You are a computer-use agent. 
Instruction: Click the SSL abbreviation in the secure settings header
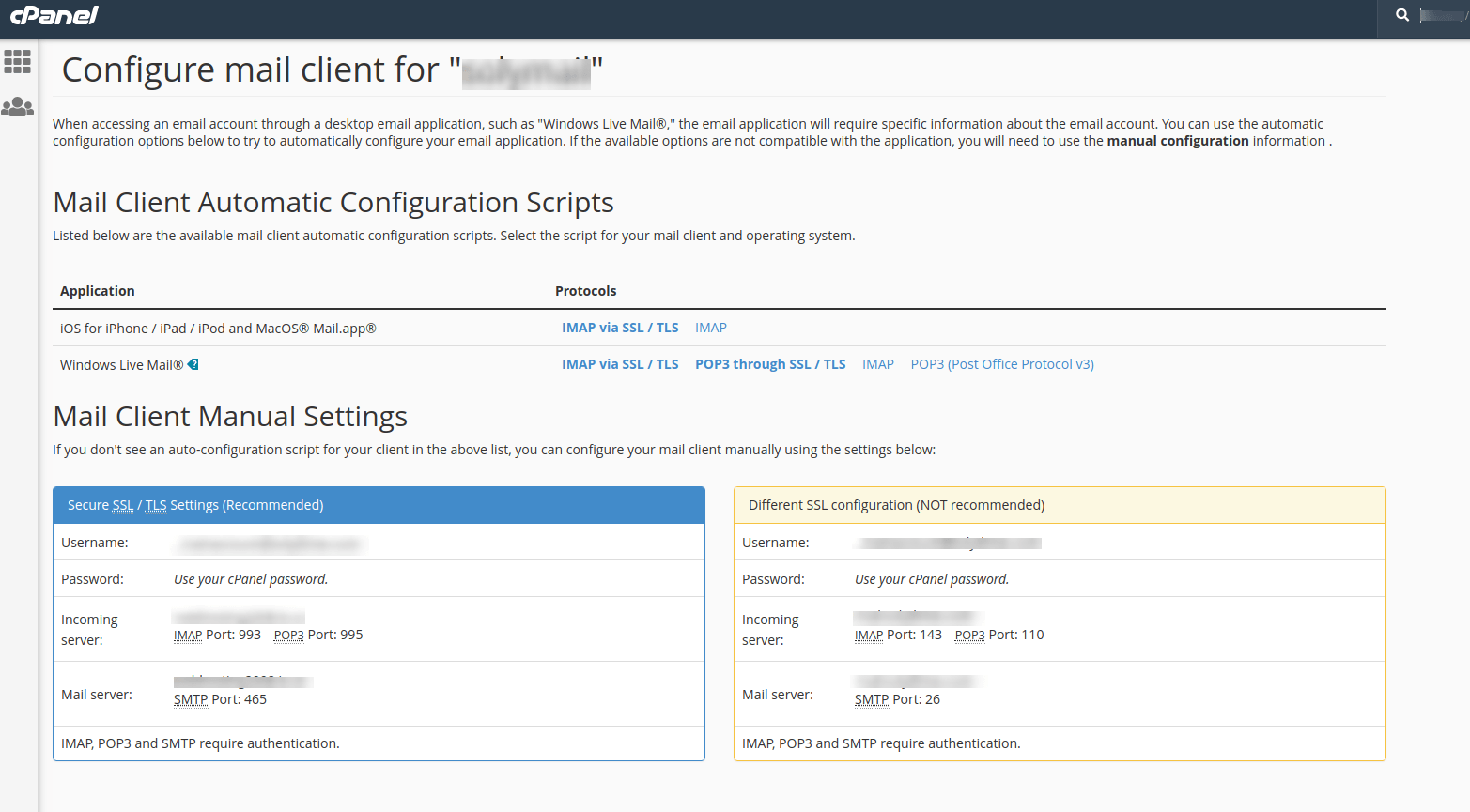pyautogui.click(x=123, y=505)
